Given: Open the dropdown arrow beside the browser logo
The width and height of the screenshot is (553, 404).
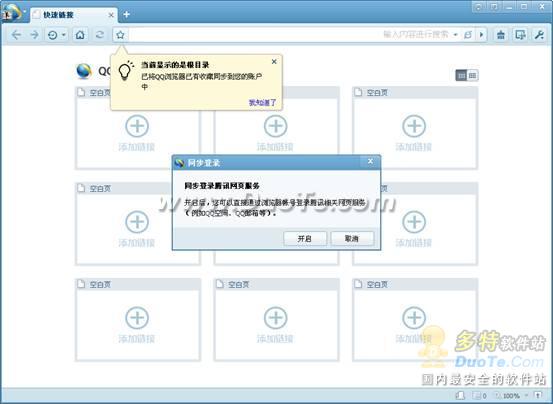Looking at the screenshot, I should click(25, 11).
